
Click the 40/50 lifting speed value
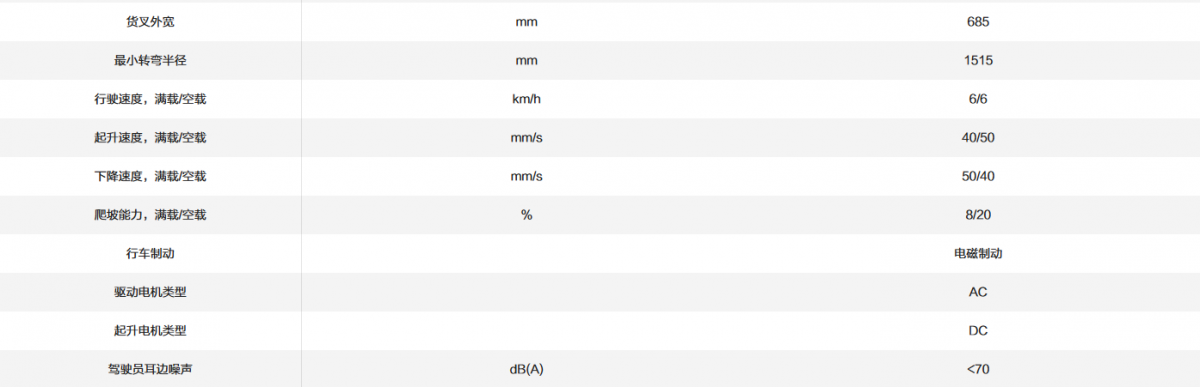tap(978, 137)
